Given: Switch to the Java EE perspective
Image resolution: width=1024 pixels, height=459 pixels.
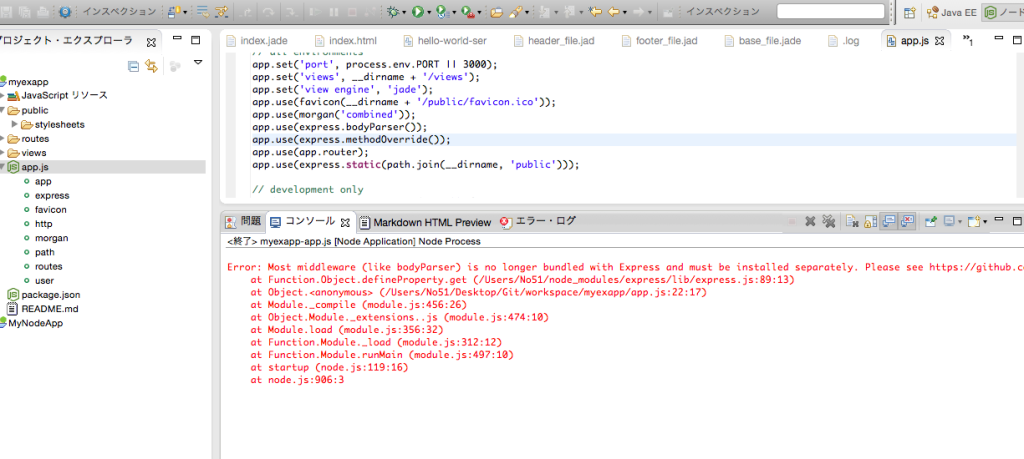Looking at the screenshot, I should click(951, 12).
